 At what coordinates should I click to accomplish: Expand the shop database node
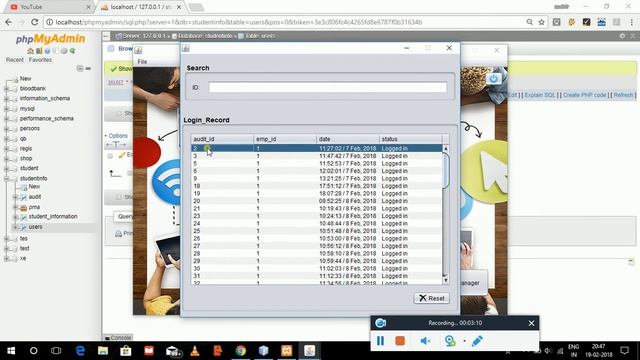click(x=6, y=158)
